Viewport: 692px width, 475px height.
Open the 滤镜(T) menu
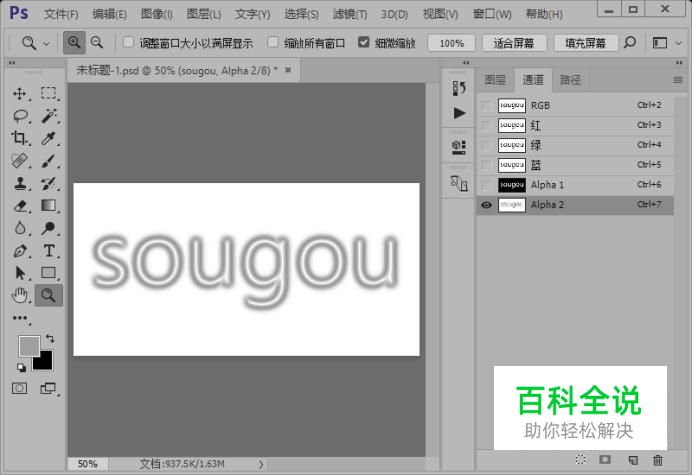[350, 15]
